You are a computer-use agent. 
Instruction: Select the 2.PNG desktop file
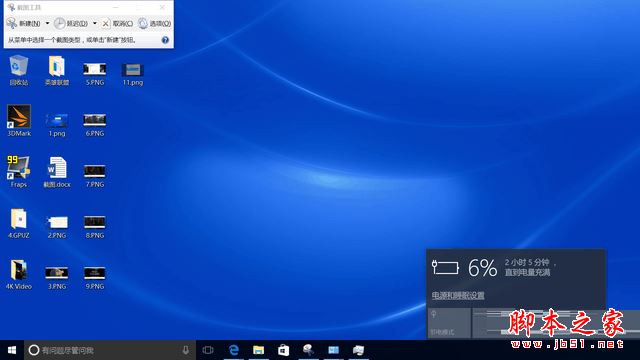coord(57,227)
